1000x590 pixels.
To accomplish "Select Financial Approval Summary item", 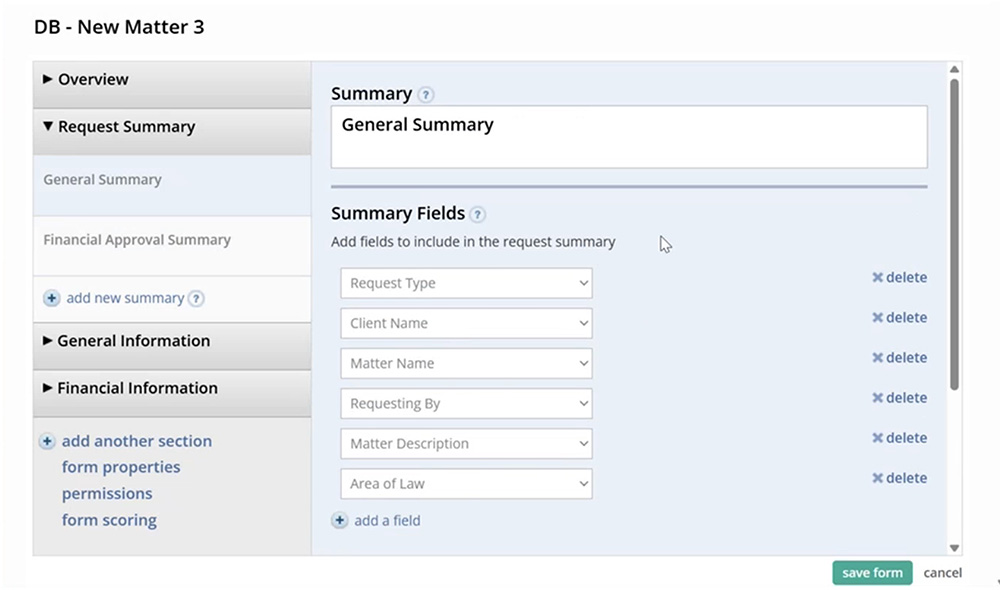I will (x=137, y=240).
